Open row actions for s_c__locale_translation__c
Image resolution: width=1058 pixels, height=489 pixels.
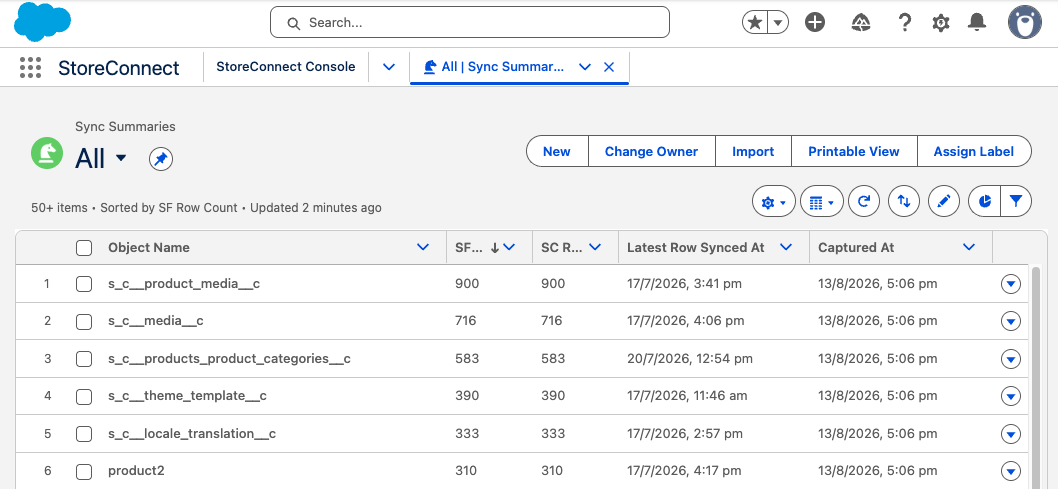(1010, 434)
